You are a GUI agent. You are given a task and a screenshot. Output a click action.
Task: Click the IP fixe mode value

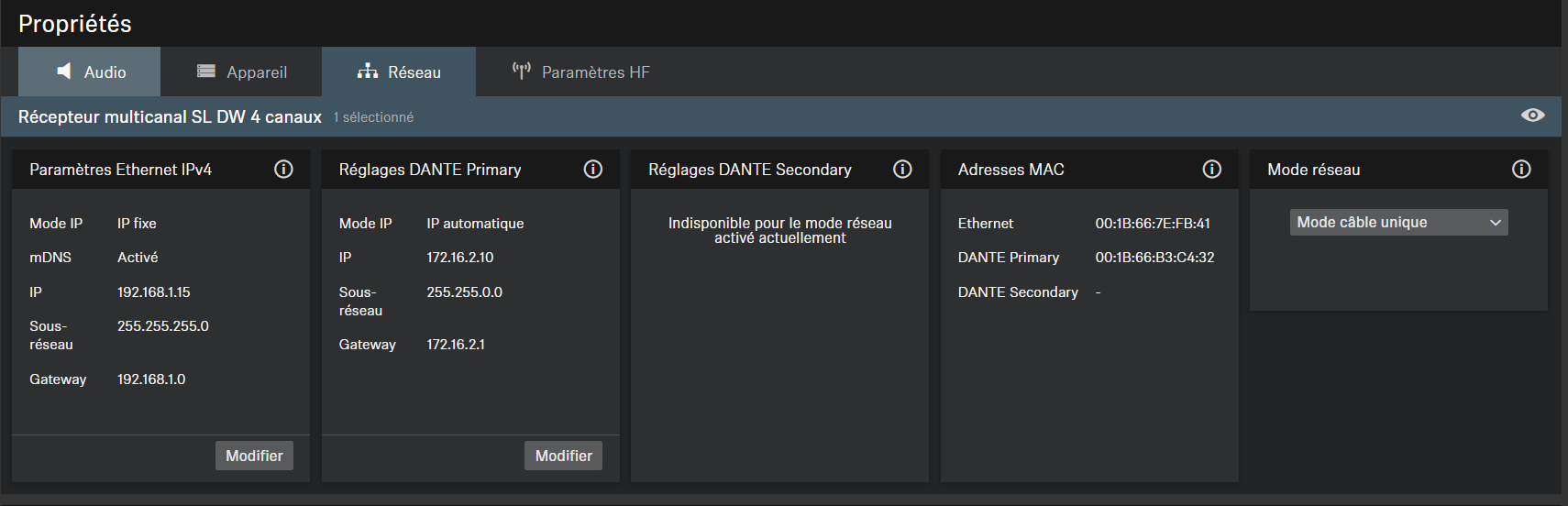(x=137, y=224)
